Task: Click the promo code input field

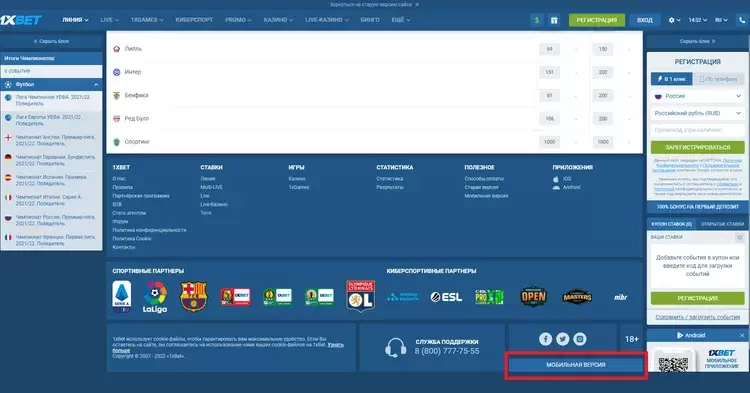Action: click(697, 130)
